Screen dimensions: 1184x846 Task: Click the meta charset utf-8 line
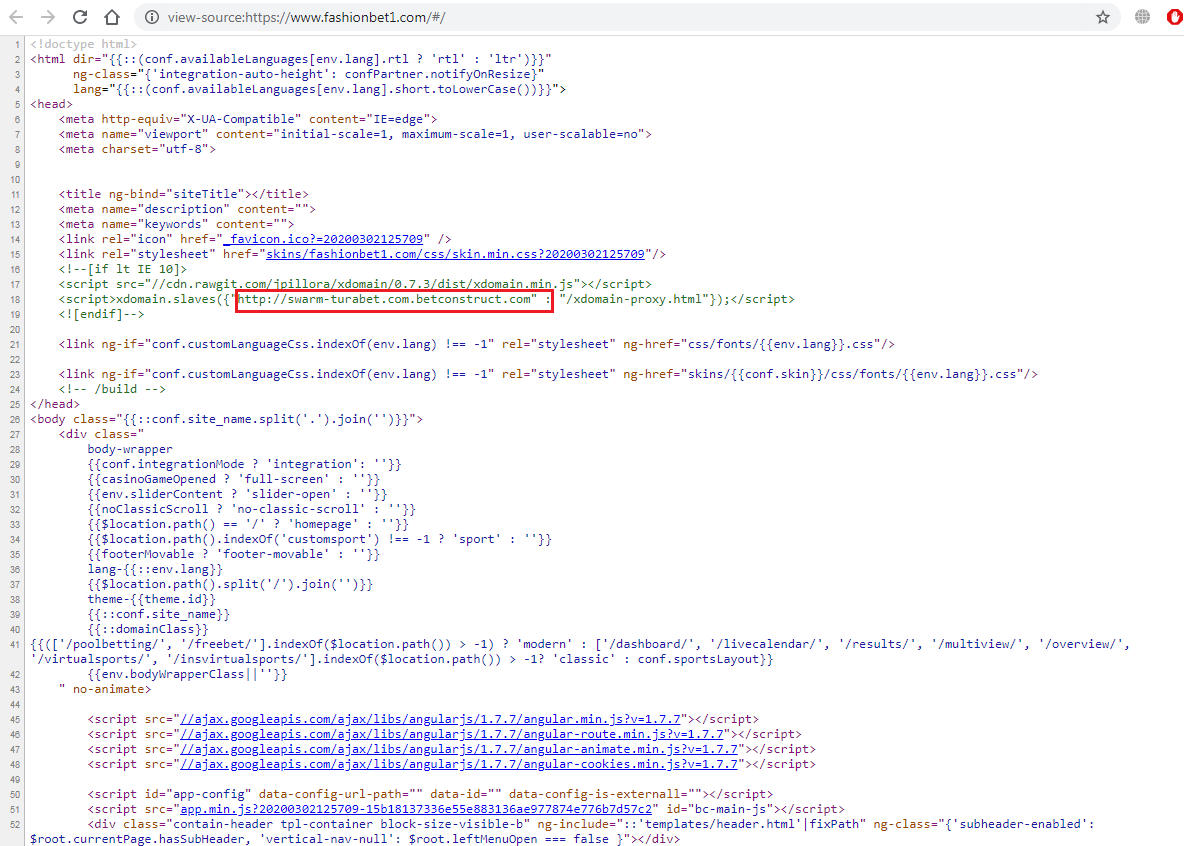pos(137,149)
